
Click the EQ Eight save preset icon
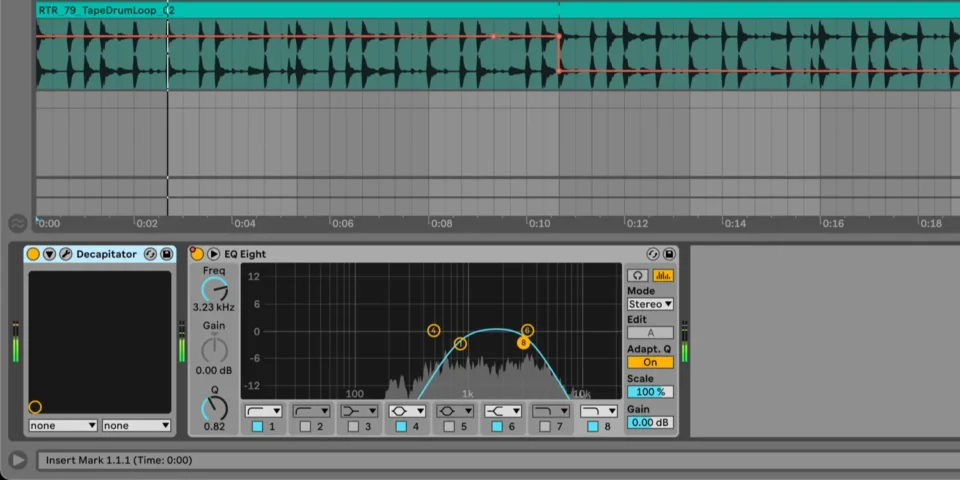(x=669, y=254)
